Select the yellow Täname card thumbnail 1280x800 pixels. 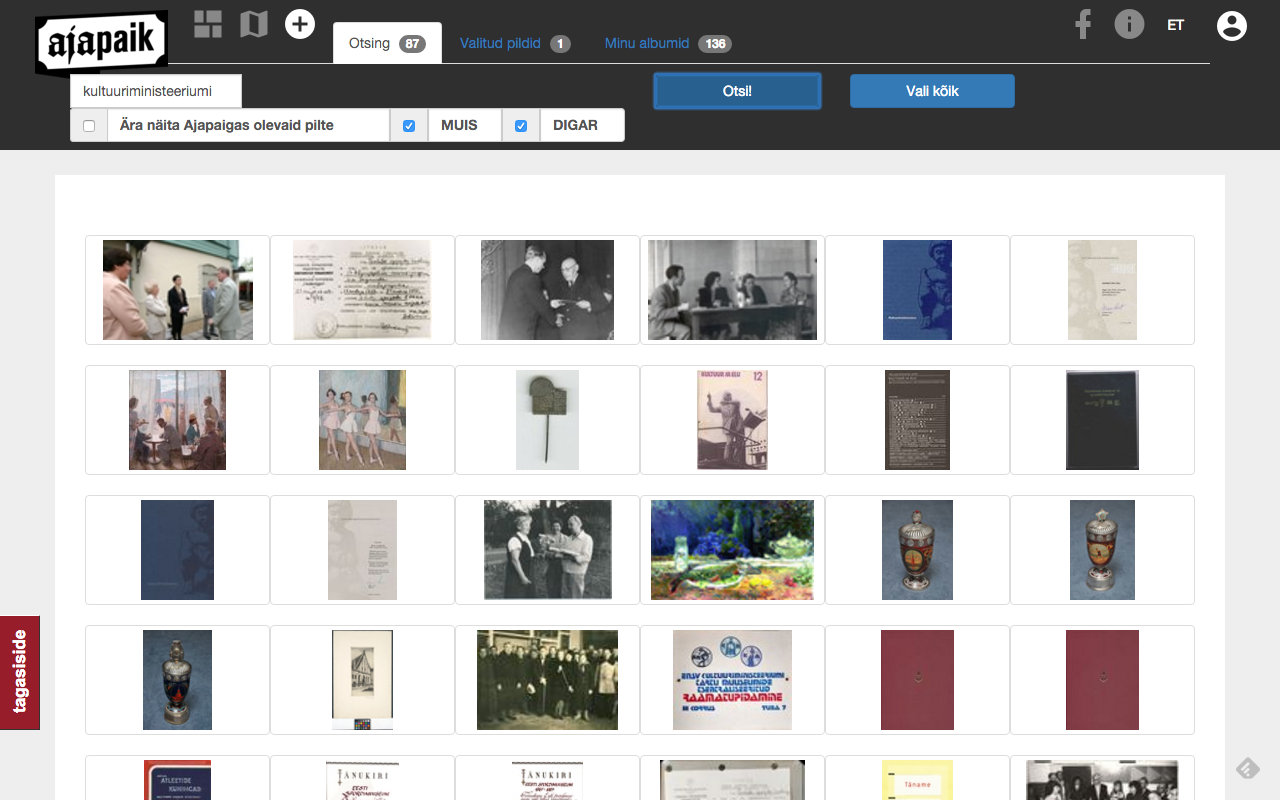click(917, 780)
